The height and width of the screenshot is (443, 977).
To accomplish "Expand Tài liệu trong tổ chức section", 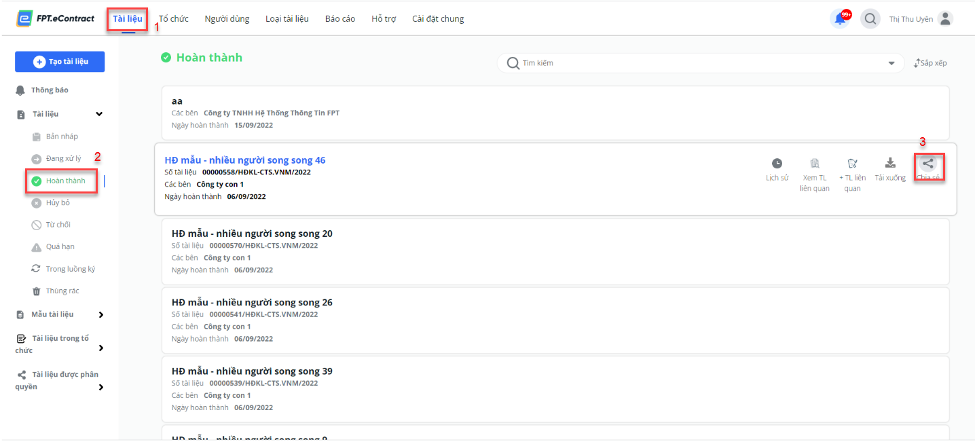I will pyautogui.click(x=101, y=348).
